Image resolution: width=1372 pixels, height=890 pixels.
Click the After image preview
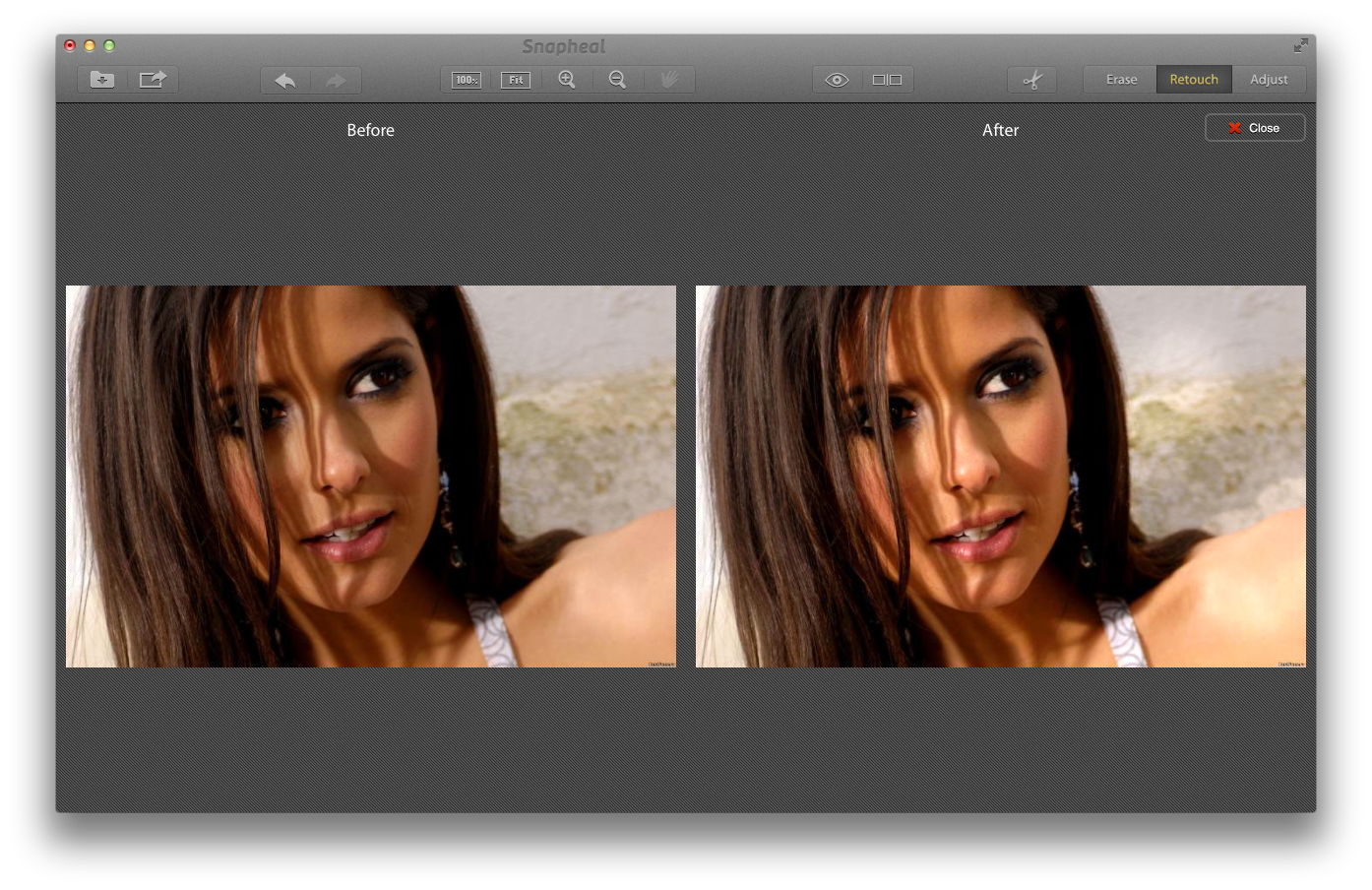pos(1001,477)
